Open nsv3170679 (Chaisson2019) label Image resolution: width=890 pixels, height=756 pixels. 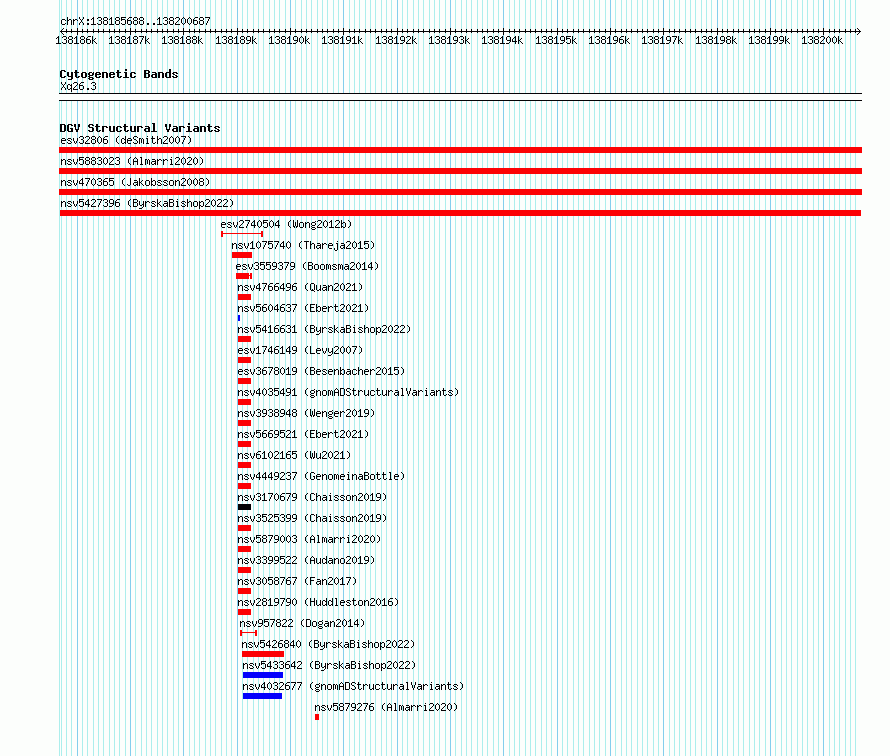[x=312, y=497]
